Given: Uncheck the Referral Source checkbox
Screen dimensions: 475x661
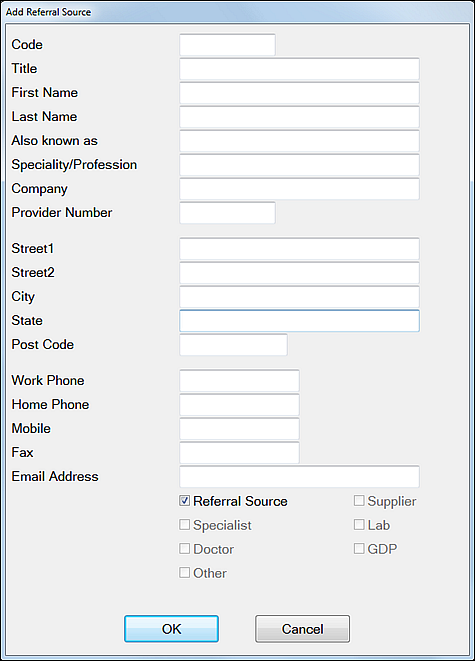Looking at the screenshot, I should point(185,501).
